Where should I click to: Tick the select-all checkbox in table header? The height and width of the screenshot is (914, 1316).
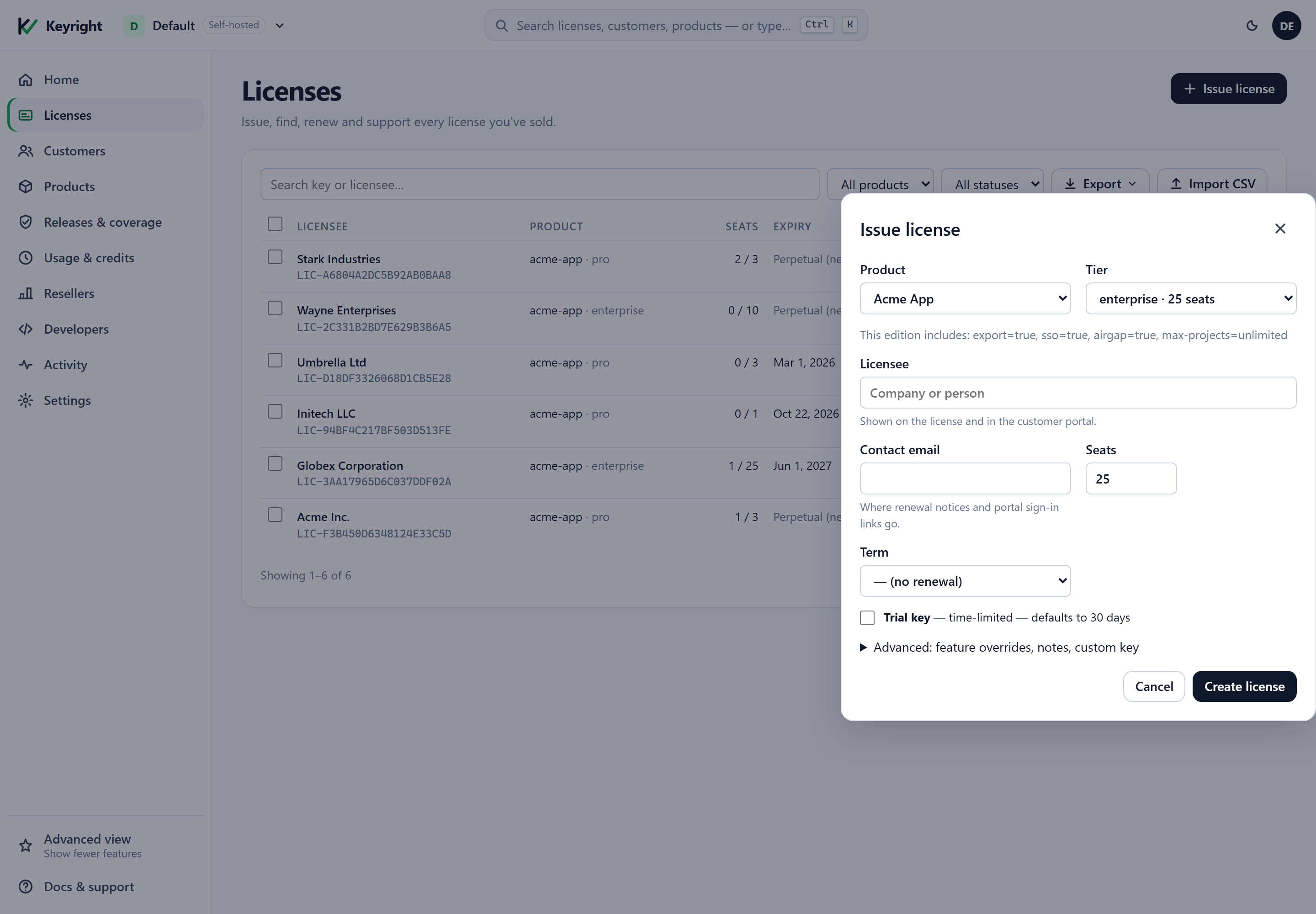[x=275, y=224]
